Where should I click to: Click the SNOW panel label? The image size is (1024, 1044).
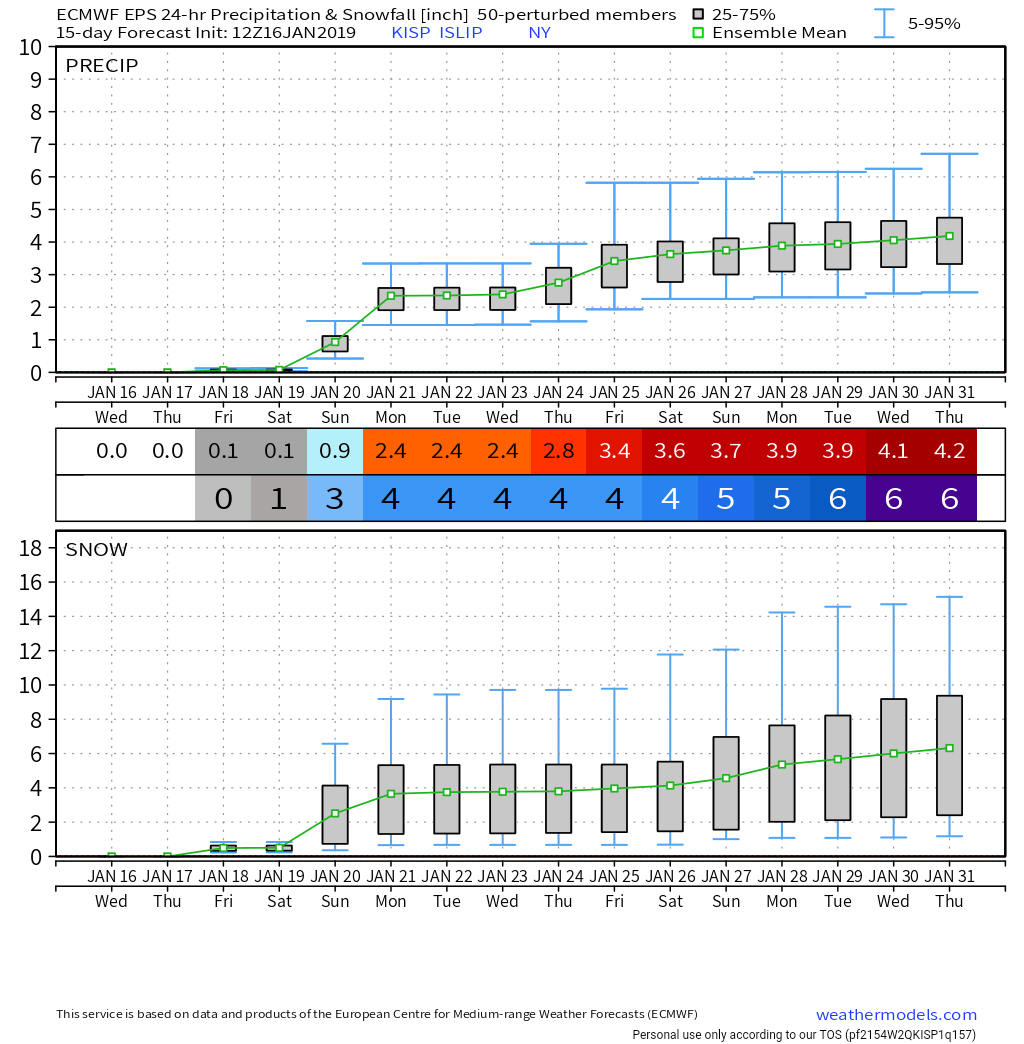[97, 549]
